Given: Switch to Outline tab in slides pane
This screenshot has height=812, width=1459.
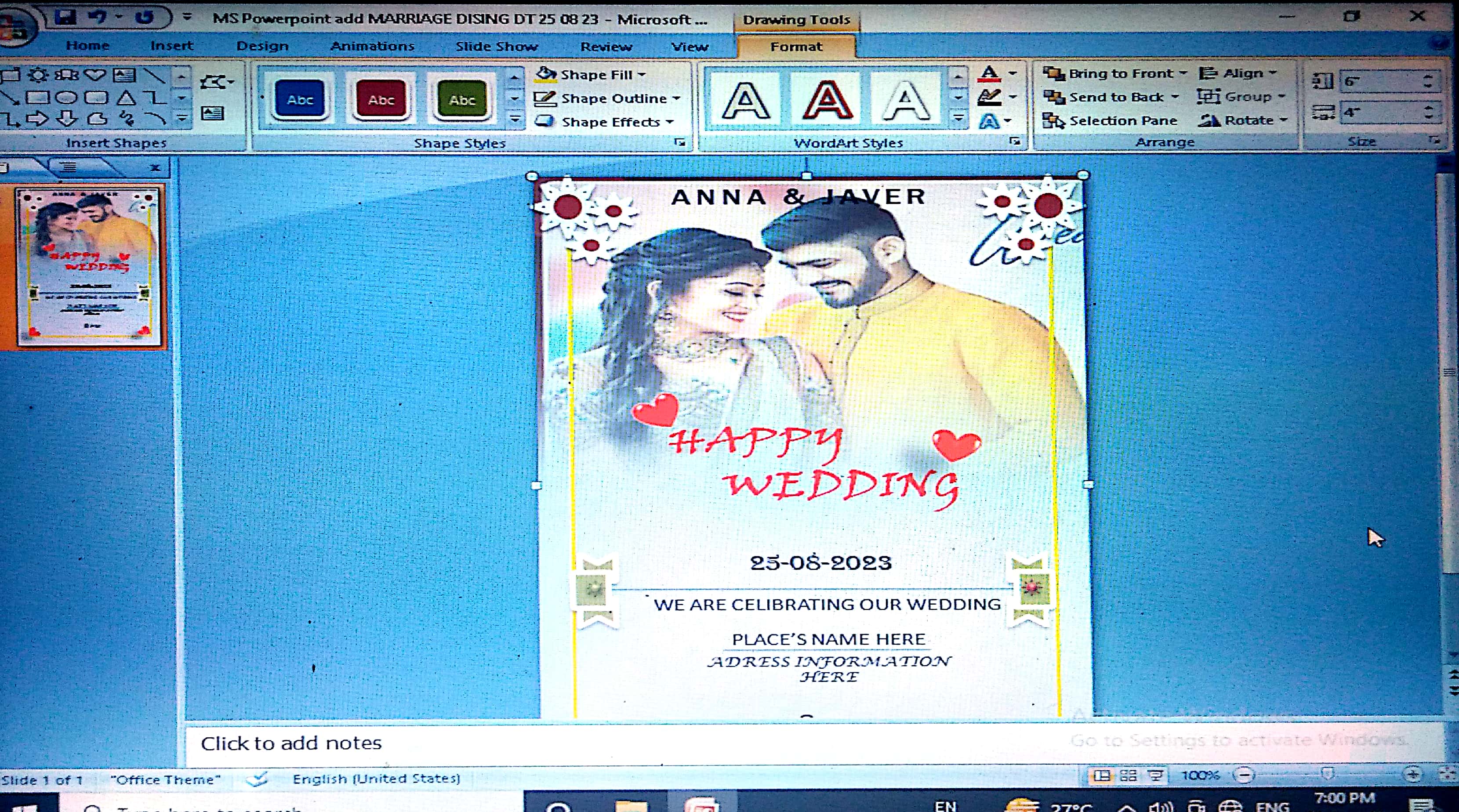Looking at the screenshot, I should tap(69, 167).
